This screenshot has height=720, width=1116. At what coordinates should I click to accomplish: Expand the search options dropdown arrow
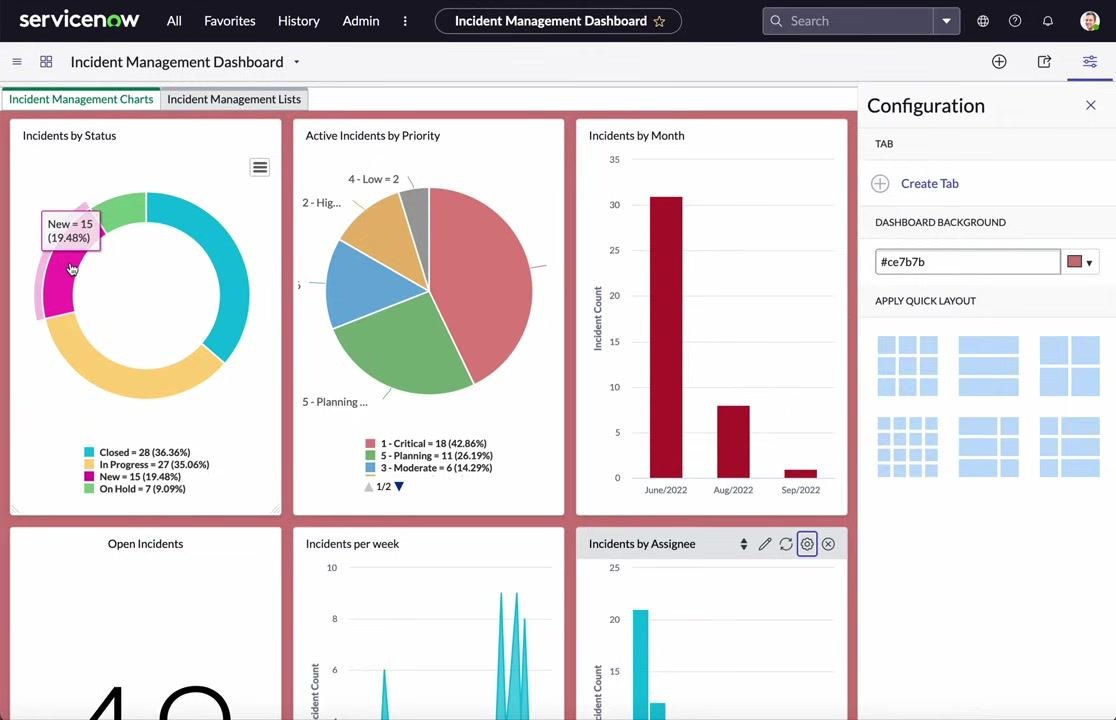pos(947,21)
